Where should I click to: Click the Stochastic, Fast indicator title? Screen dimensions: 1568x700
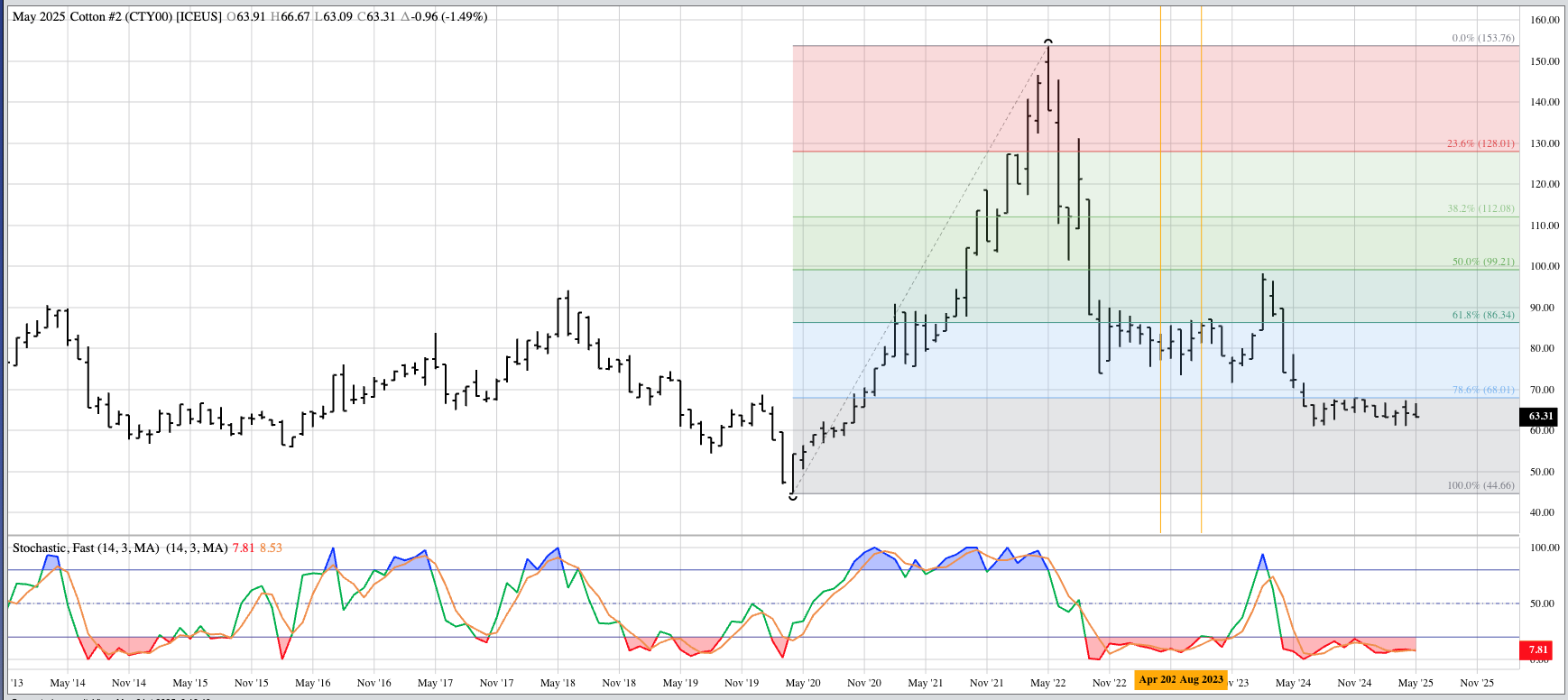(x=86, y=548)
